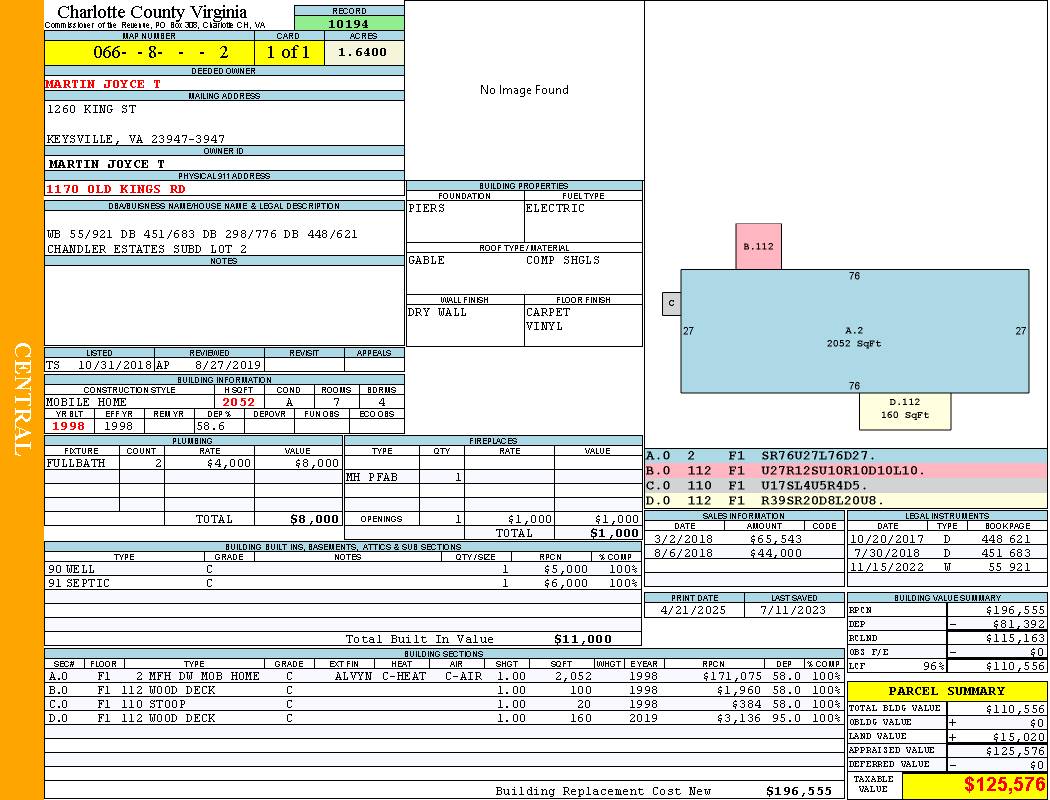Click Total Built In Value $11,000

tap(583, 639)
